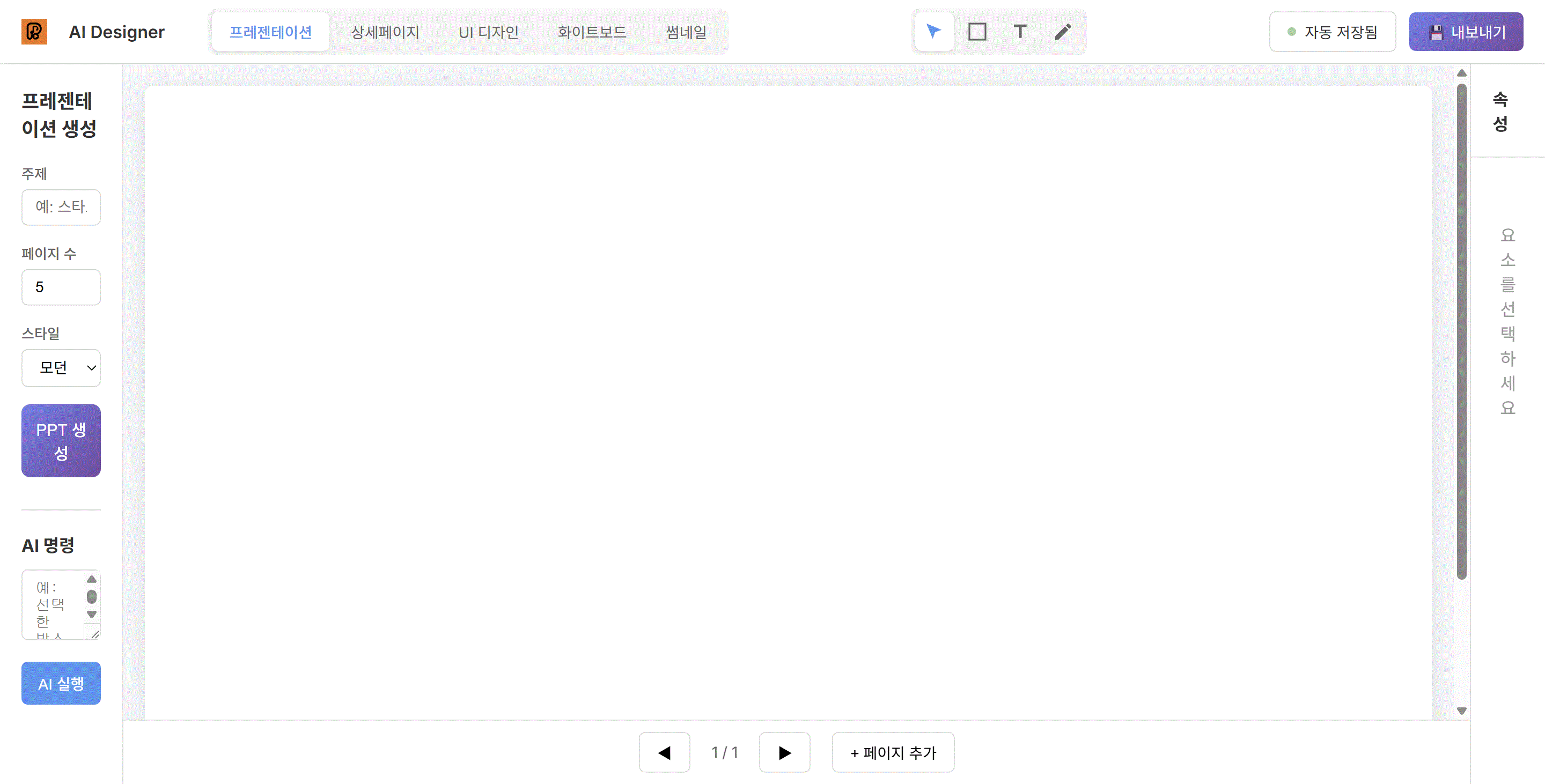Image resolution: width=1545 pixels, height=784 pixels.
Task: Go to next page arrow
Action: click(x=784, y=752)
